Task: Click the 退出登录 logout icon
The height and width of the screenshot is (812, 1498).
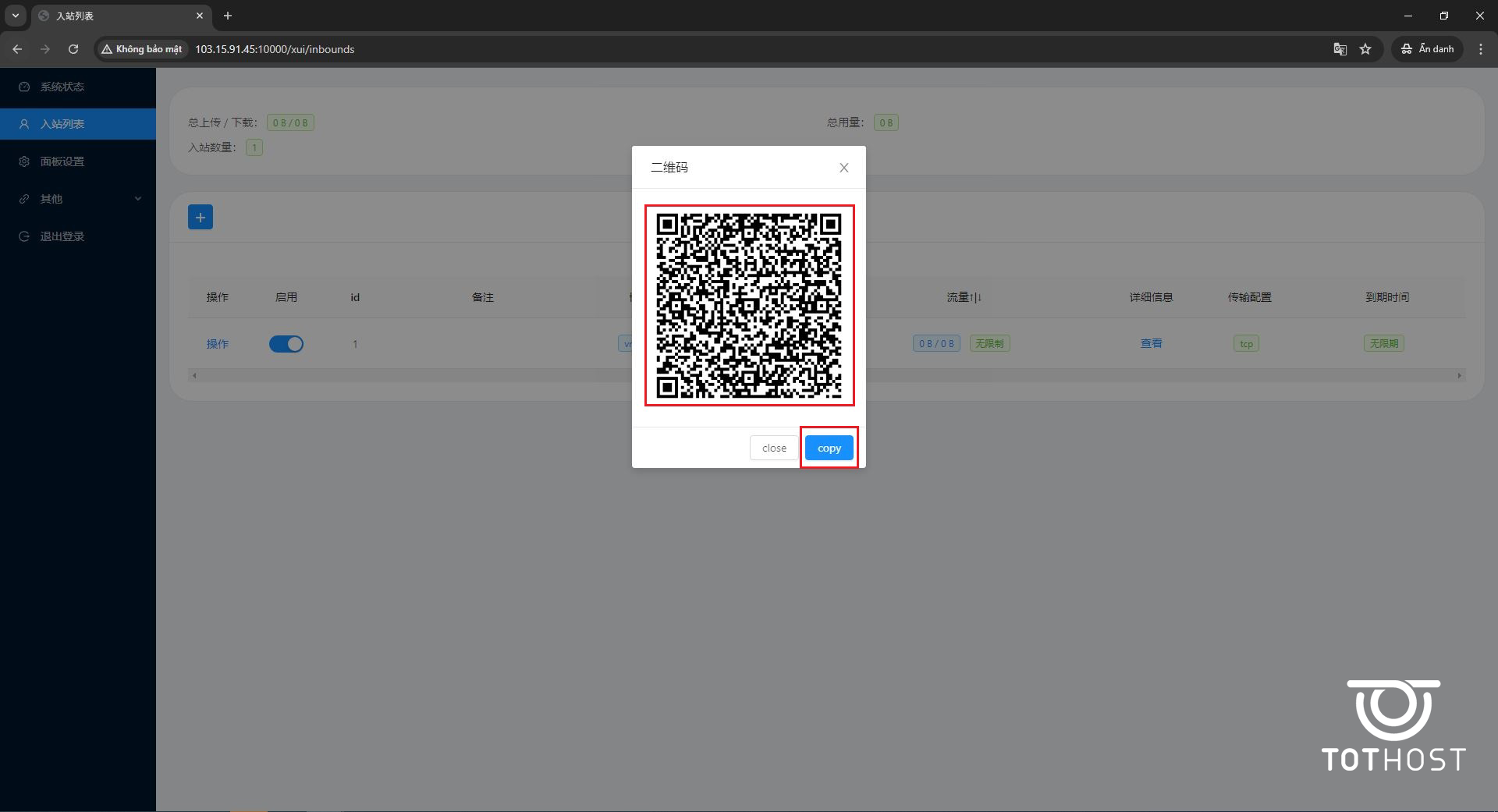Action: (x=23, y=236)
